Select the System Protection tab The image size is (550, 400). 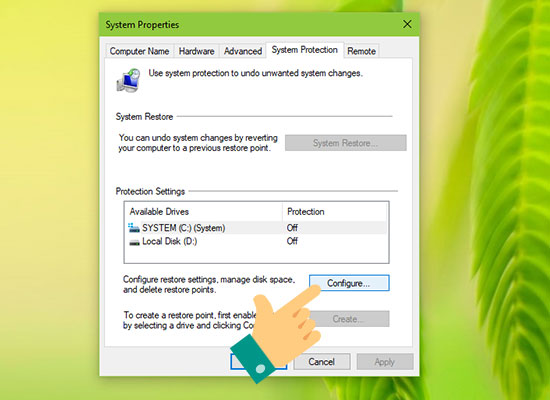(x=304, y=50)
